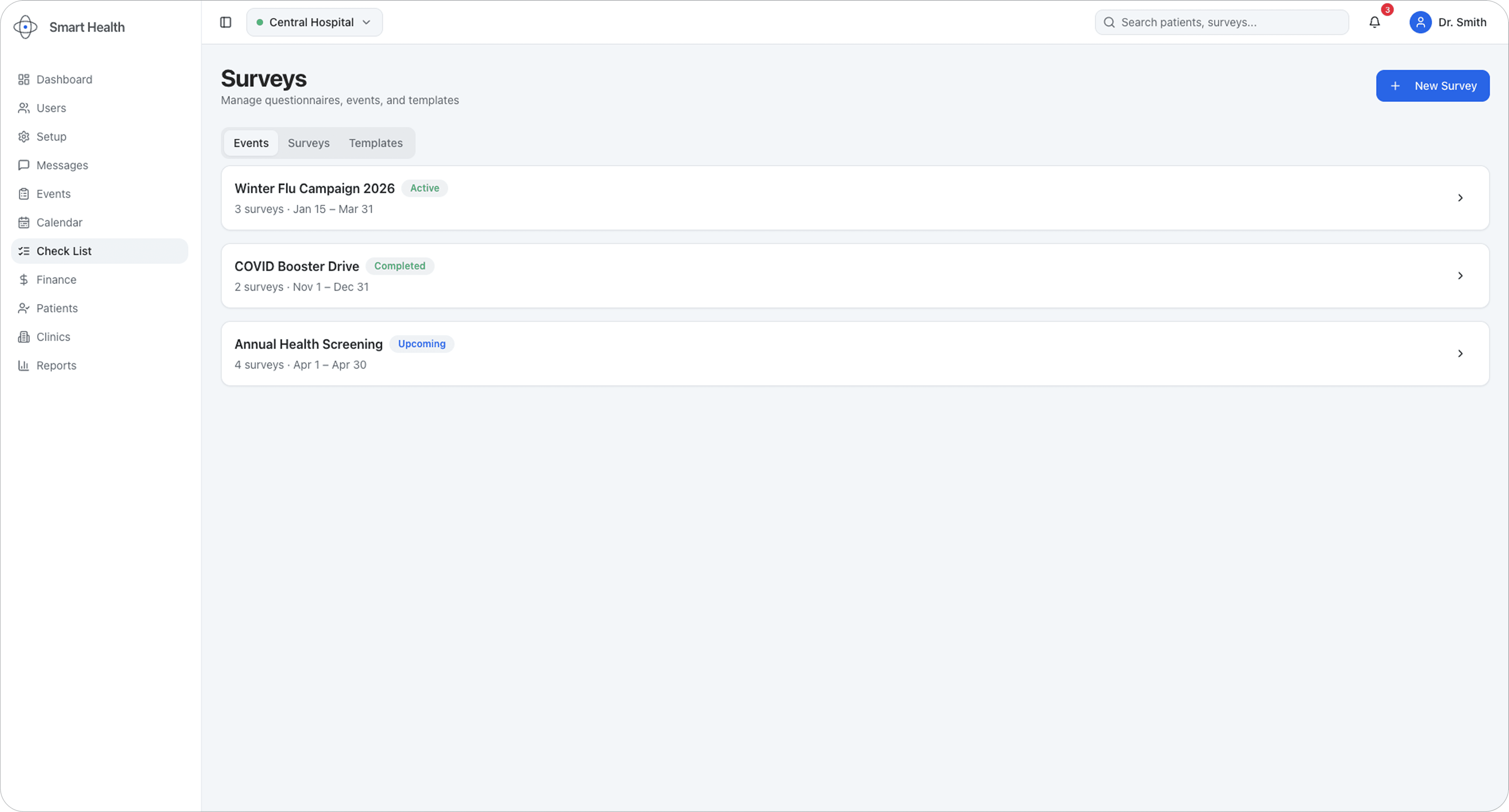
Task: Switch to the Surveys tab
Action: pyautogui.click(x=308, y=143)
